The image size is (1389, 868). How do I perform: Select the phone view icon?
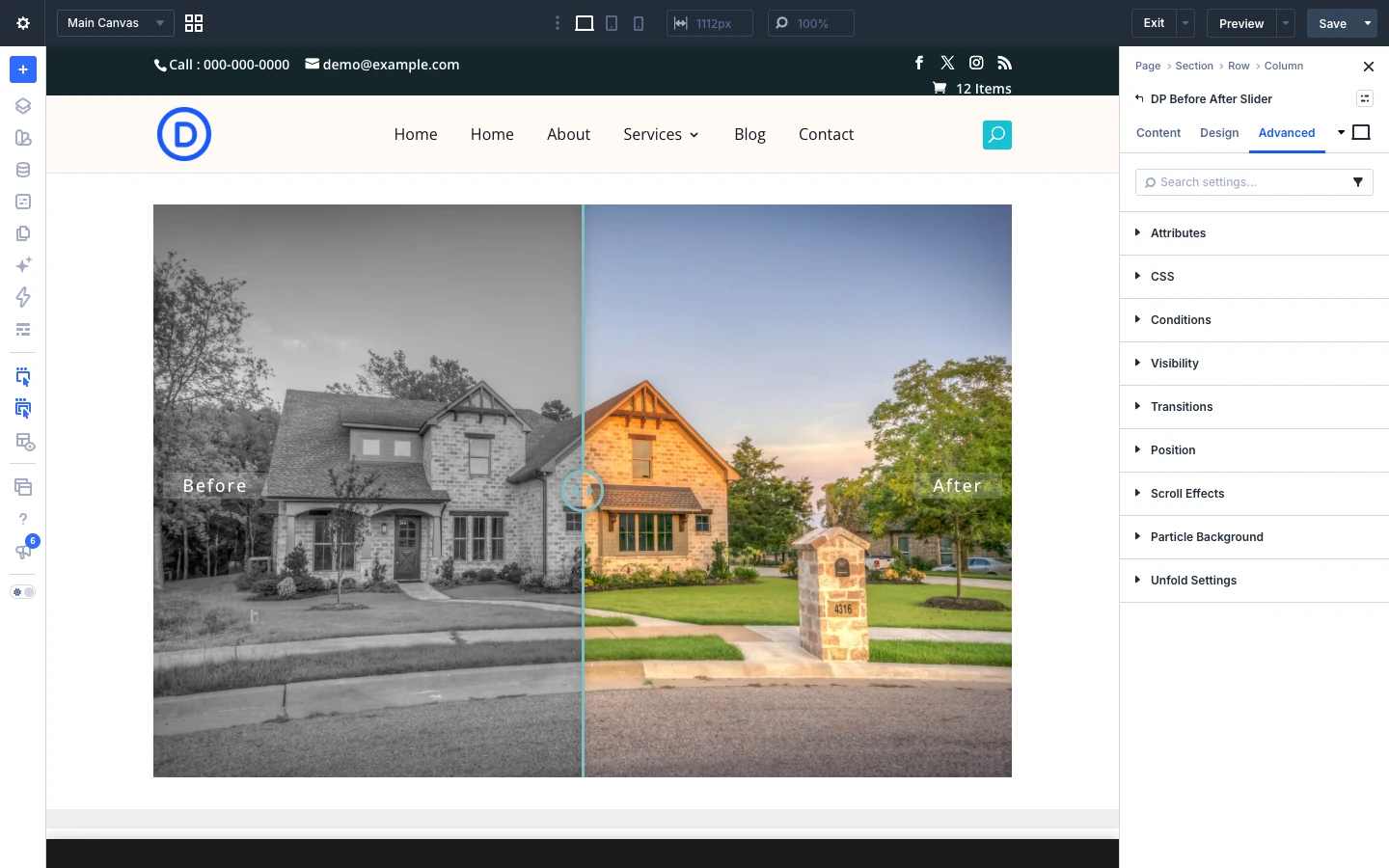pyautogui.click(x=639, y=23)
